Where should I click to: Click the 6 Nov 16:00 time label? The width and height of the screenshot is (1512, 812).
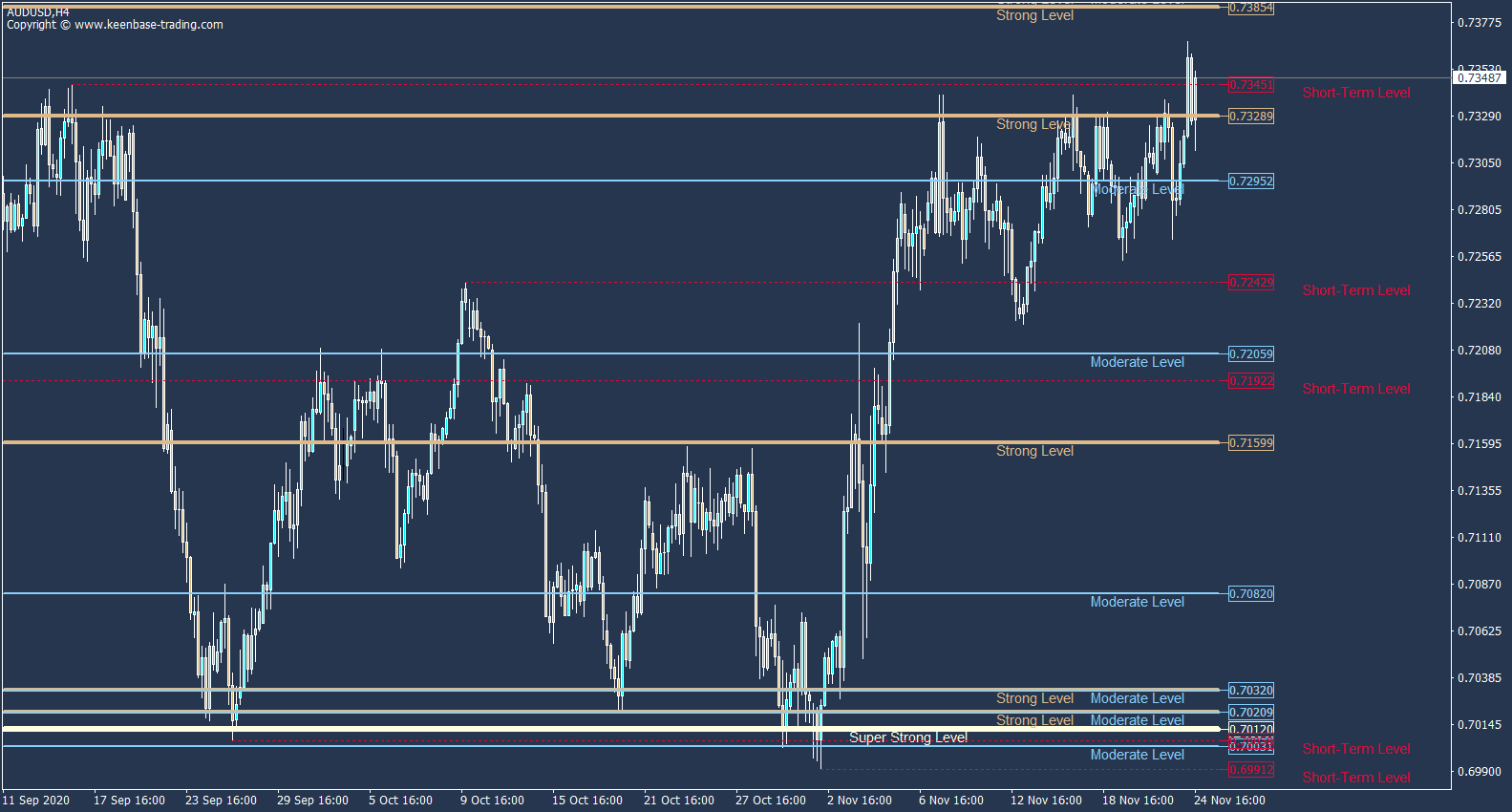tap(951, 801)
